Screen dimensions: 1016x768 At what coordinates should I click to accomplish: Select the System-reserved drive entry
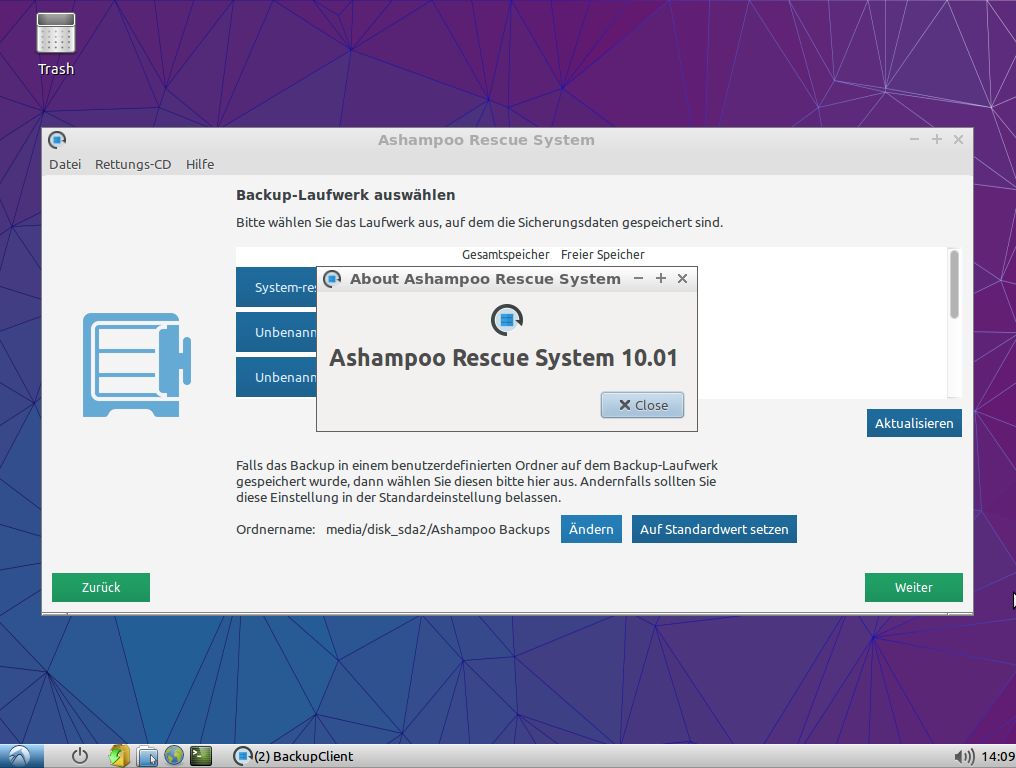coord(276,287)
